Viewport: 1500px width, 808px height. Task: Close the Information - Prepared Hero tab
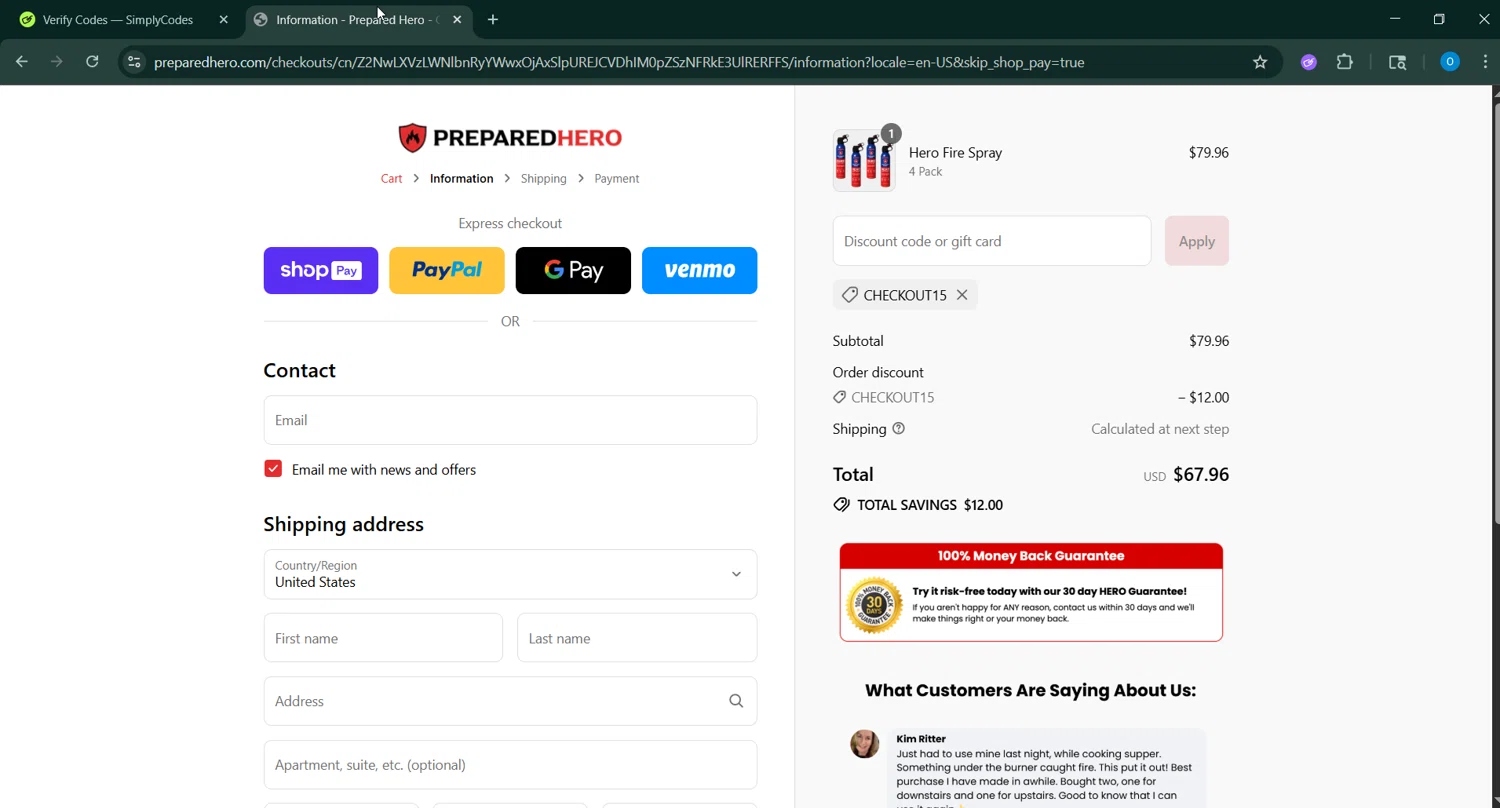pos(457,19)
